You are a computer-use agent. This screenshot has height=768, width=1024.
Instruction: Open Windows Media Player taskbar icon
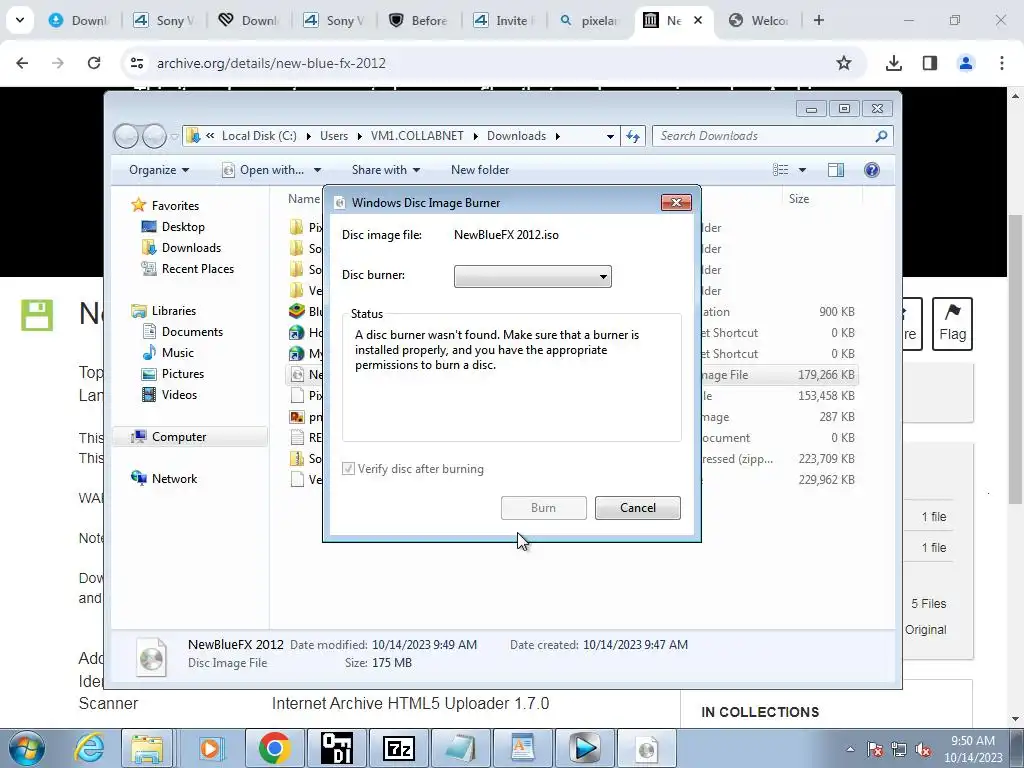(210, 748)
